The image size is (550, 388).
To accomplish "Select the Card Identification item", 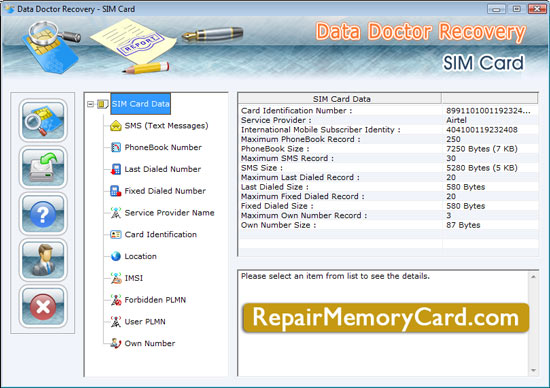I will coord(161,234).
